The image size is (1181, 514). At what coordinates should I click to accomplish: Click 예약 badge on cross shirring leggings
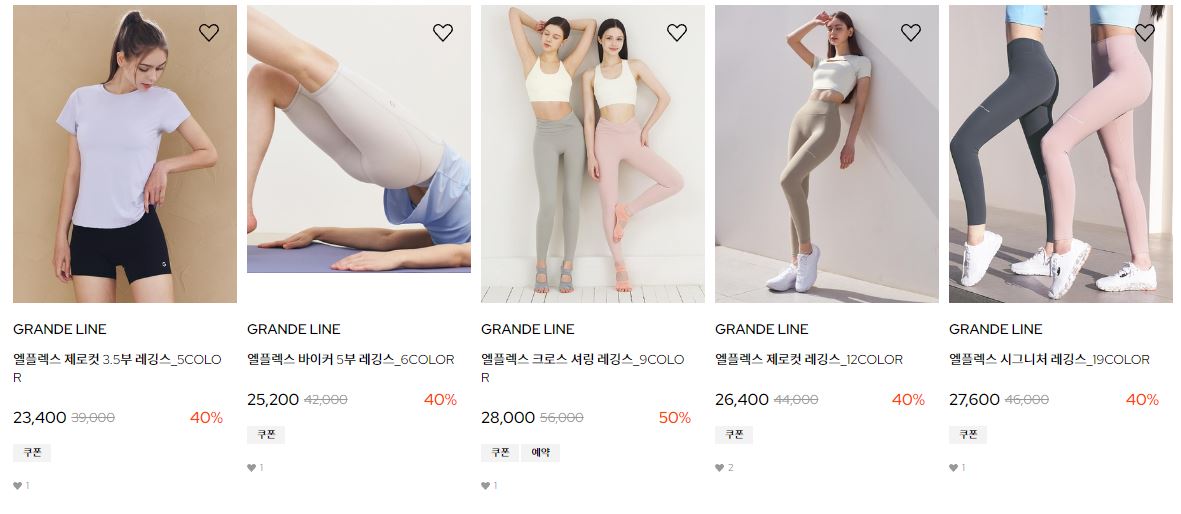[540, 452]
